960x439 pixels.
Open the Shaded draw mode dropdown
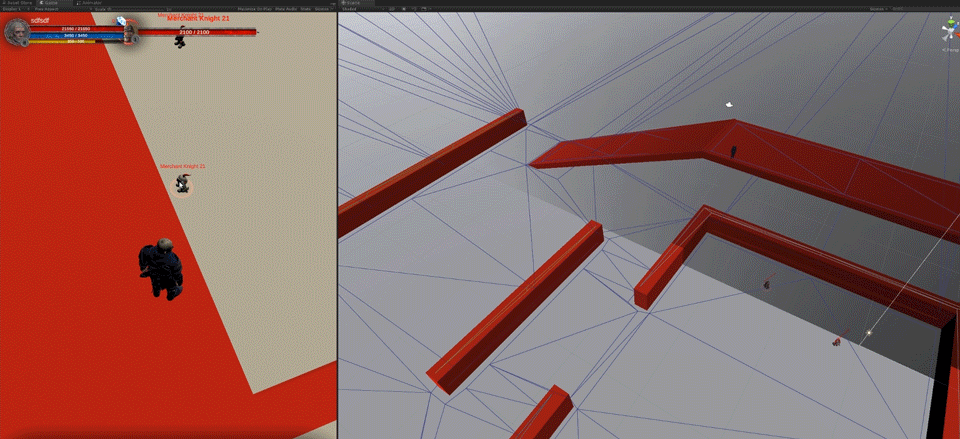click(352, 9)
